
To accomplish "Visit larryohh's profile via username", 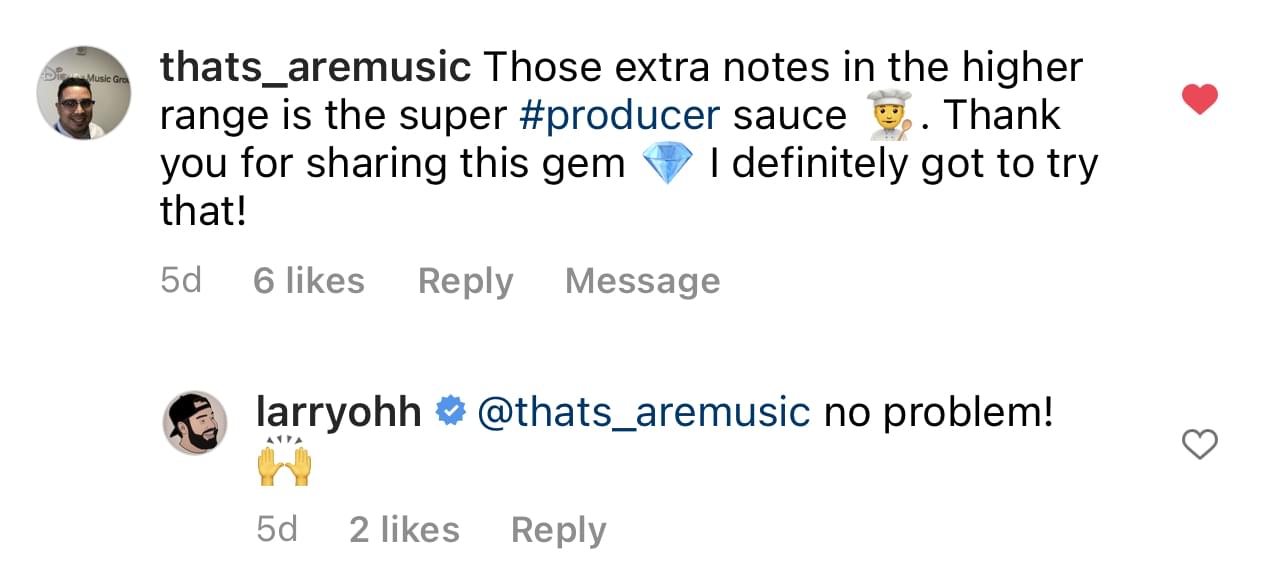I will tap(339, 411).
